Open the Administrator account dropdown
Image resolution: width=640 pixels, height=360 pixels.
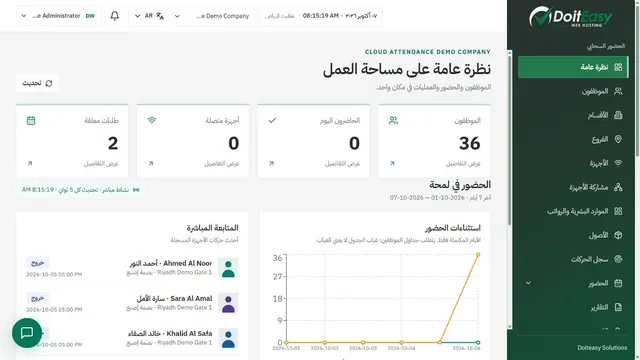[58, 16]
